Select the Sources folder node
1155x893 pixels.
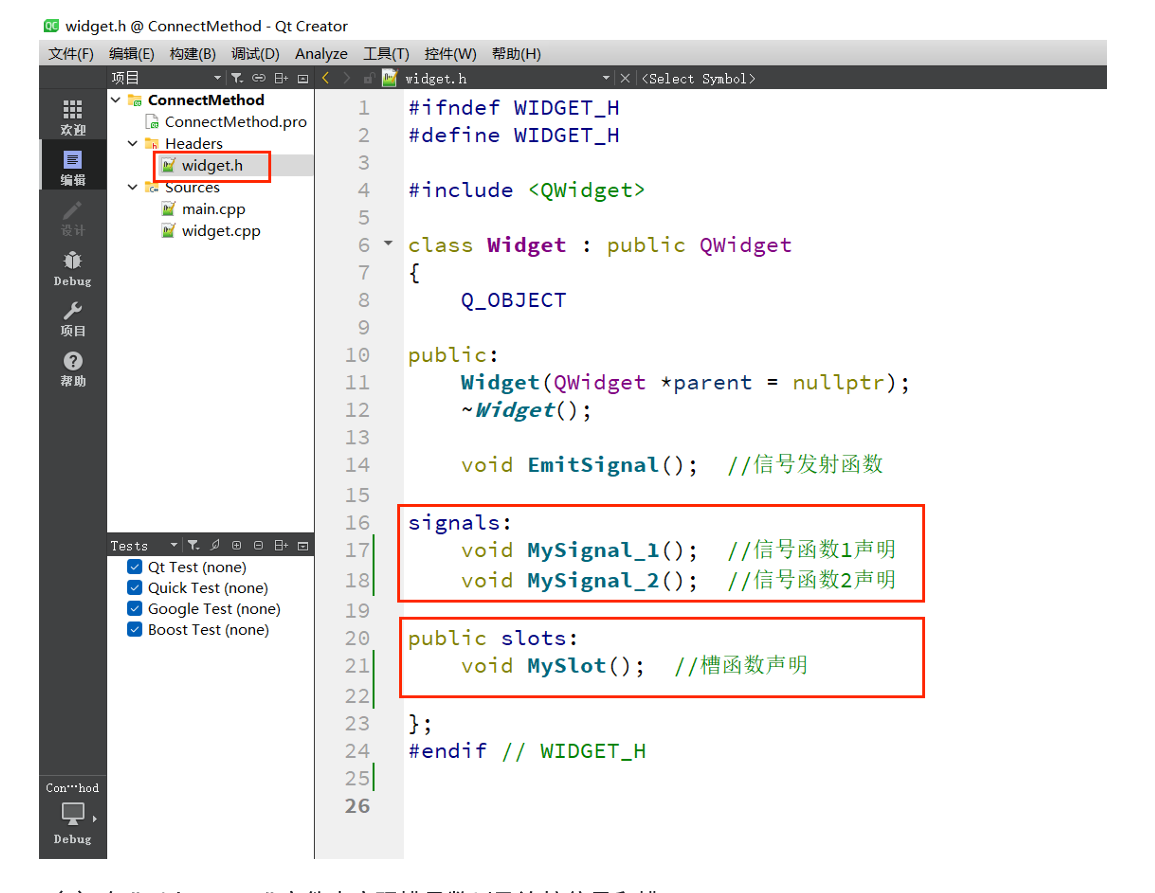tap(192, 187)
